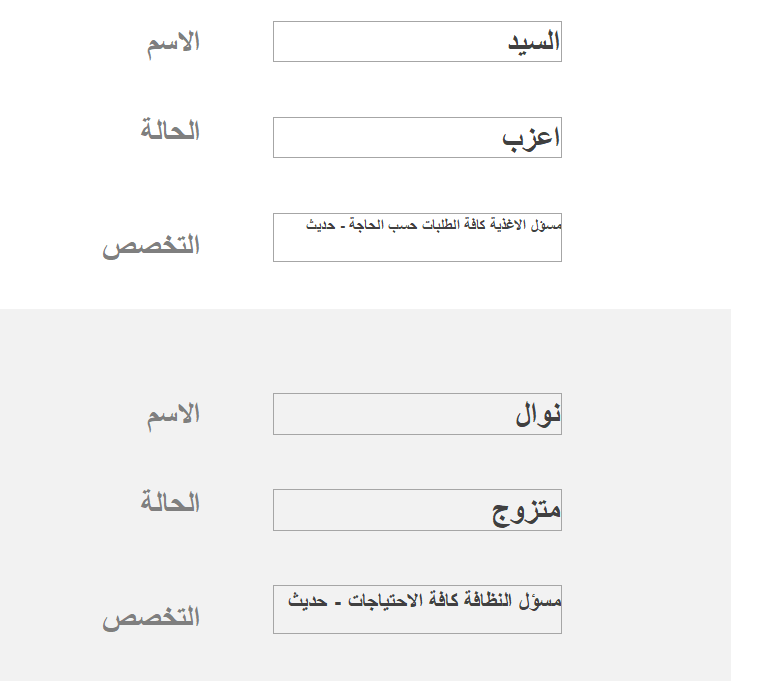The height and width of the screenshot is (691, 766).
Task: Click the الحالة label beside متزوج field
Action: [x=170, y=502]
